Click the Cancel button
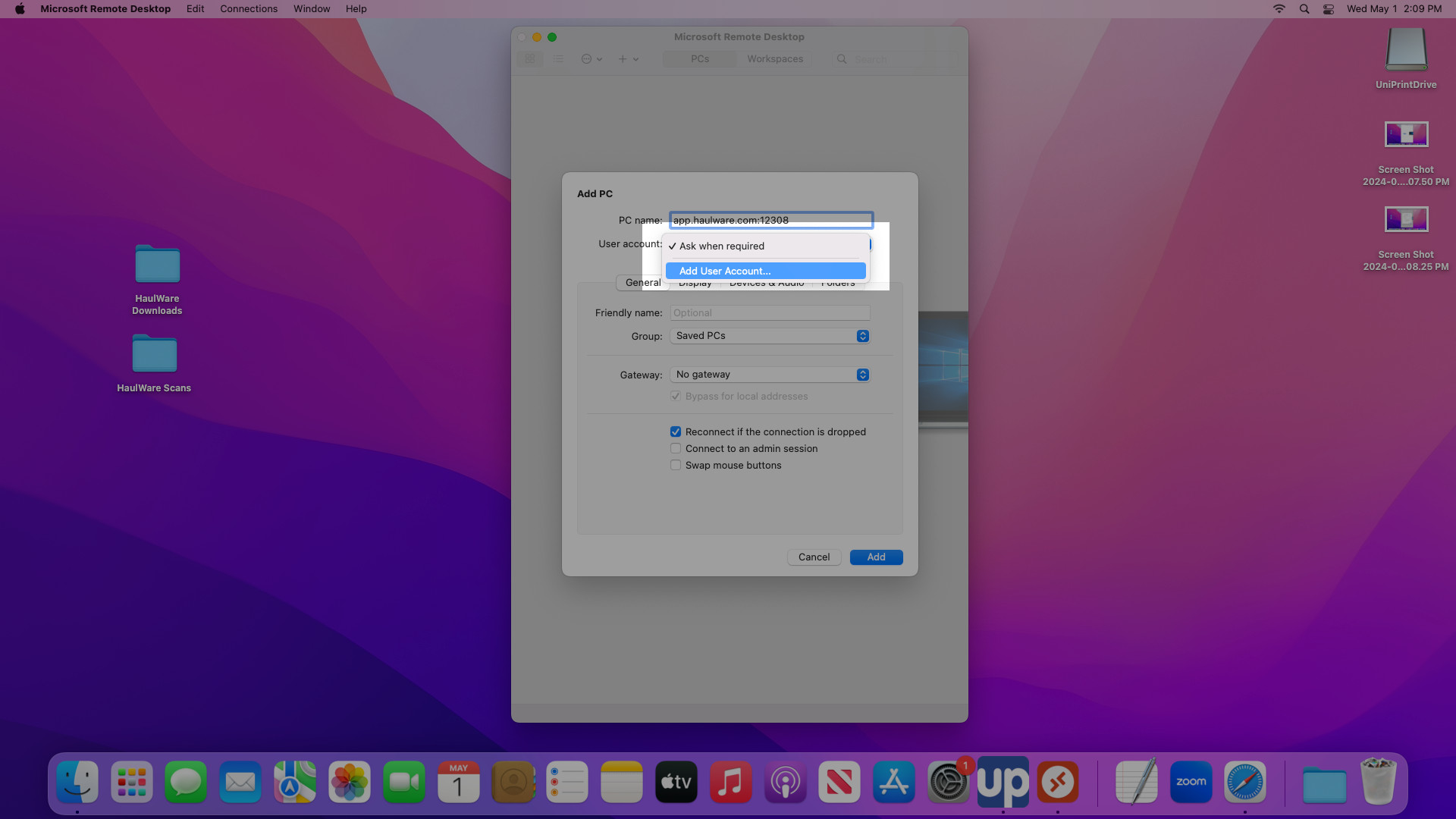 point(814,557)
